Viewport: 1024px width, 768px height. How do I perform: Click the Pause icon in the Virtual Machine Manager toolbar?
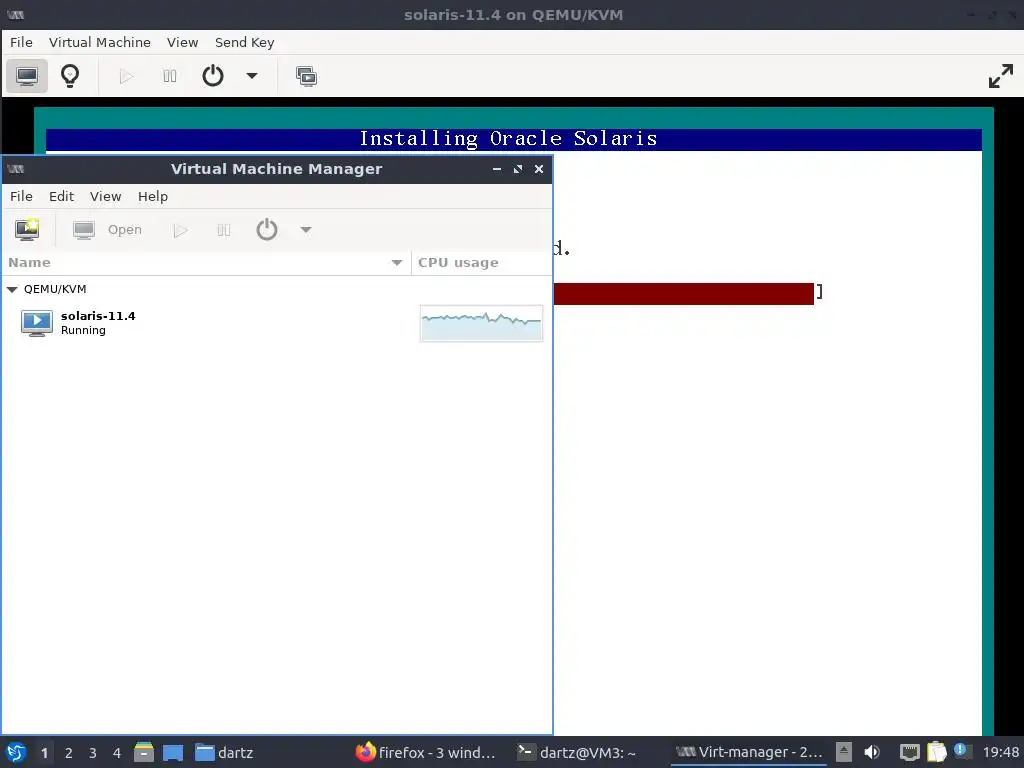click(223, 230)
